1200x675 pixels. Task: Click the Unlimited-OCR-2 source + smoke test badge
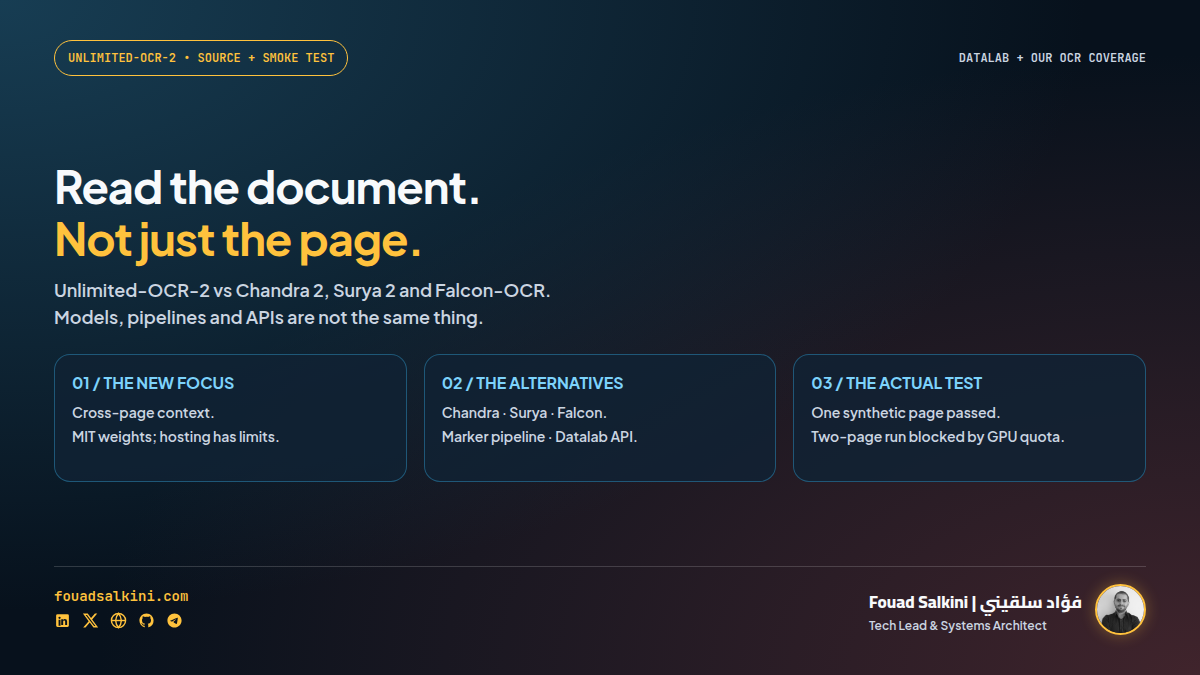tap(201, 58)
